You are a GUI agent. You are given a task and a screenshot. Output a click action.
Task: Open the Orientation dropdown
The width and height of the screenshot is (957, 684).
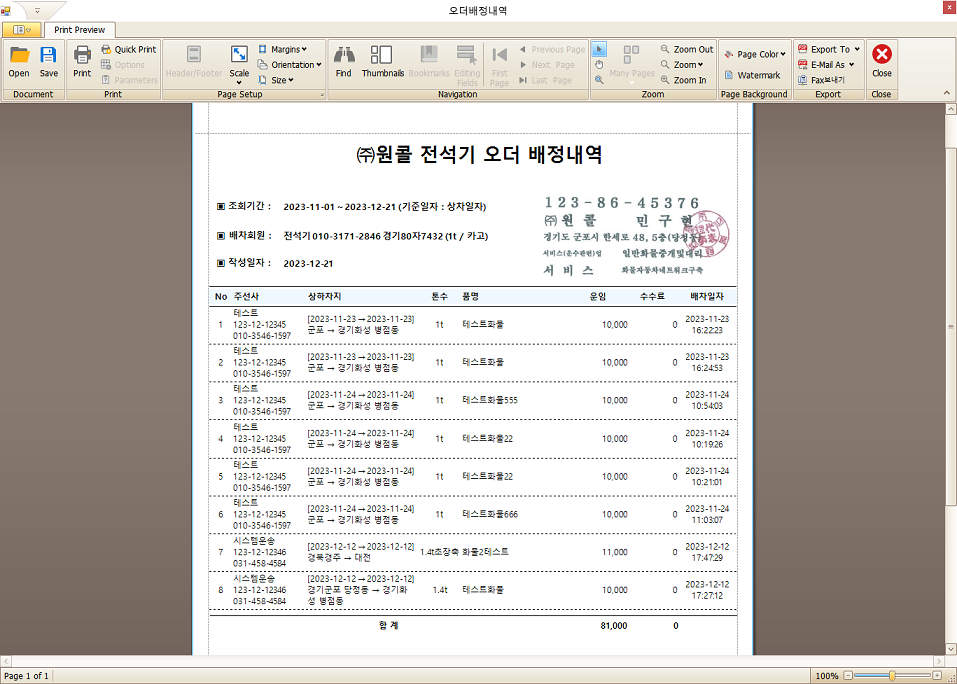click(x=290, y=65)
